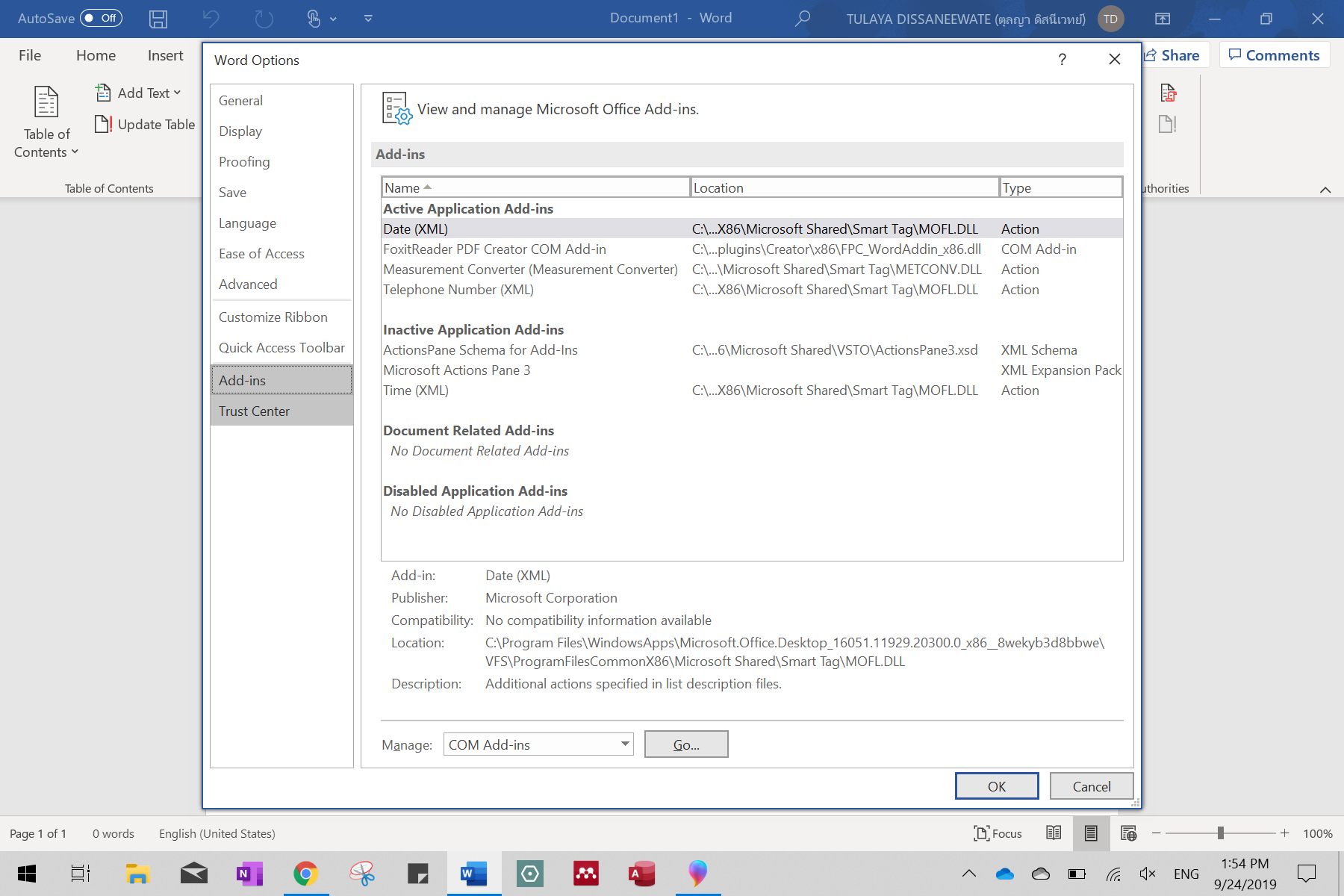Select the General options category
1344x896 pixels.
coord(281,101)
